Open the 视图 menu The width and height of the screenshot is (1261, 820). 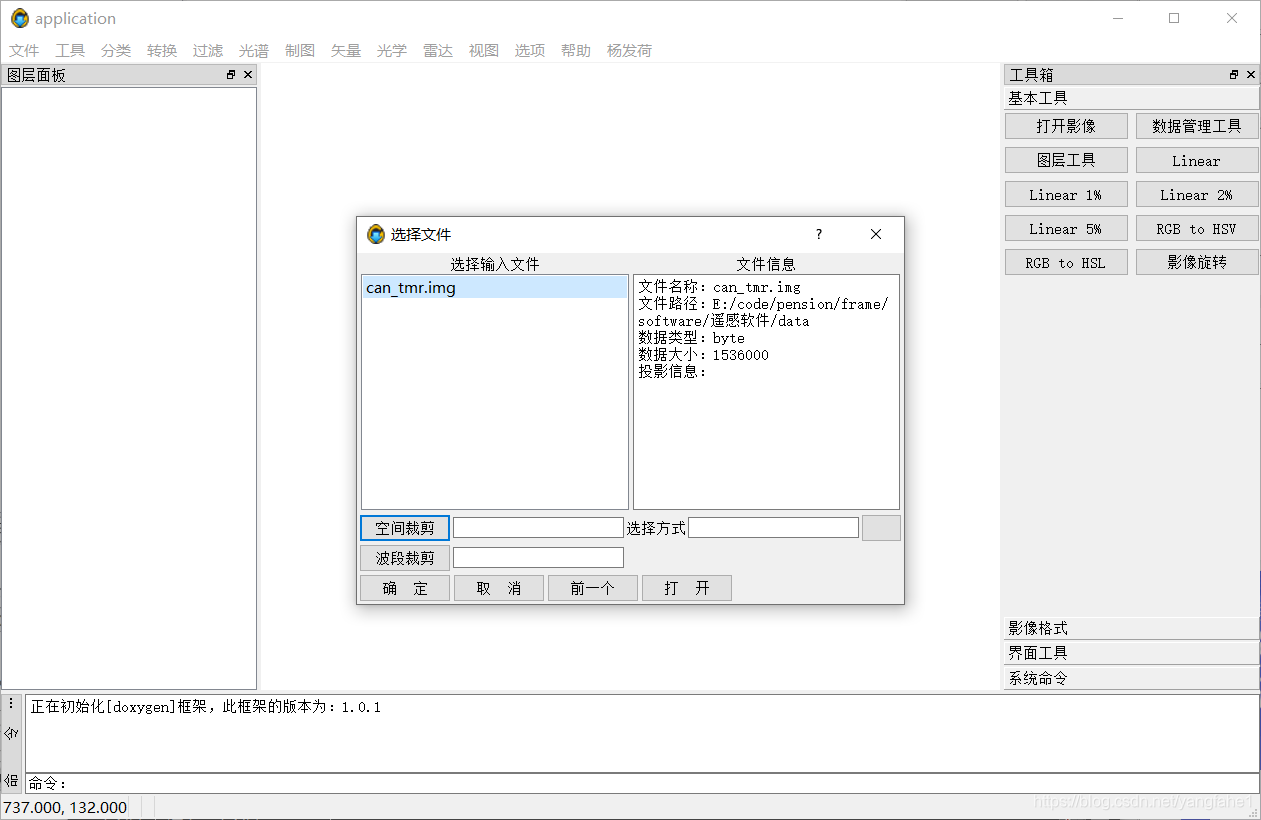click(x=484, y=51)
